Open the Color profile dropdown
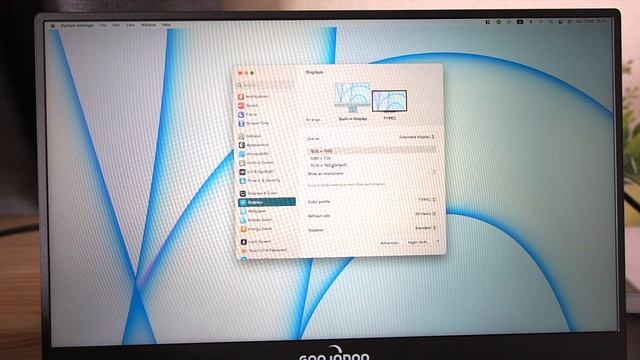640x360 pixels. click(427, 200)
